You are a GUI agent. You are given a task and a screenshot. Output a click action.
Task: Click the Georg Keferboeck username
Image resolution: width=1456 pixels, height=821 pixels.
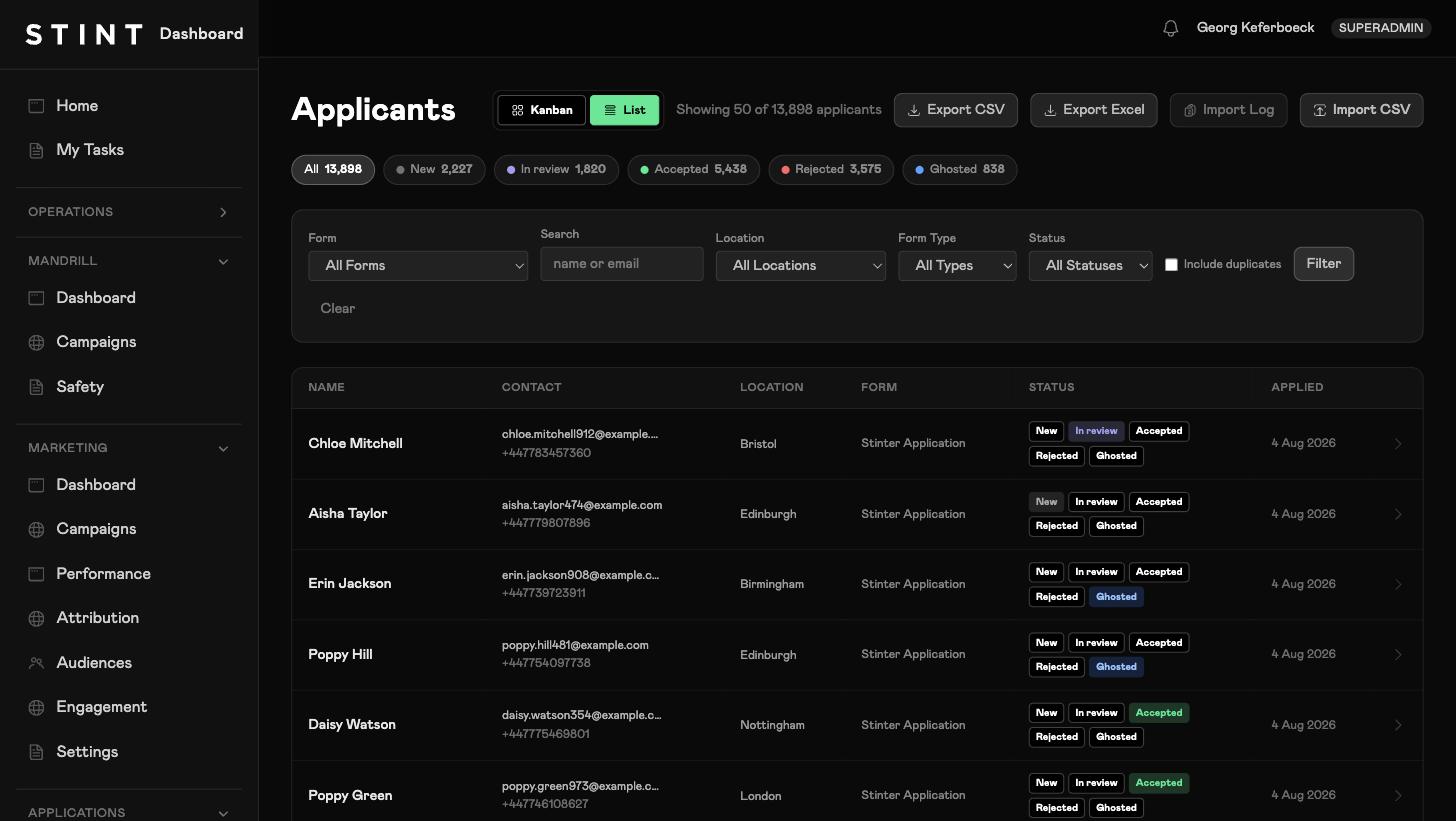click(1256, 28)
